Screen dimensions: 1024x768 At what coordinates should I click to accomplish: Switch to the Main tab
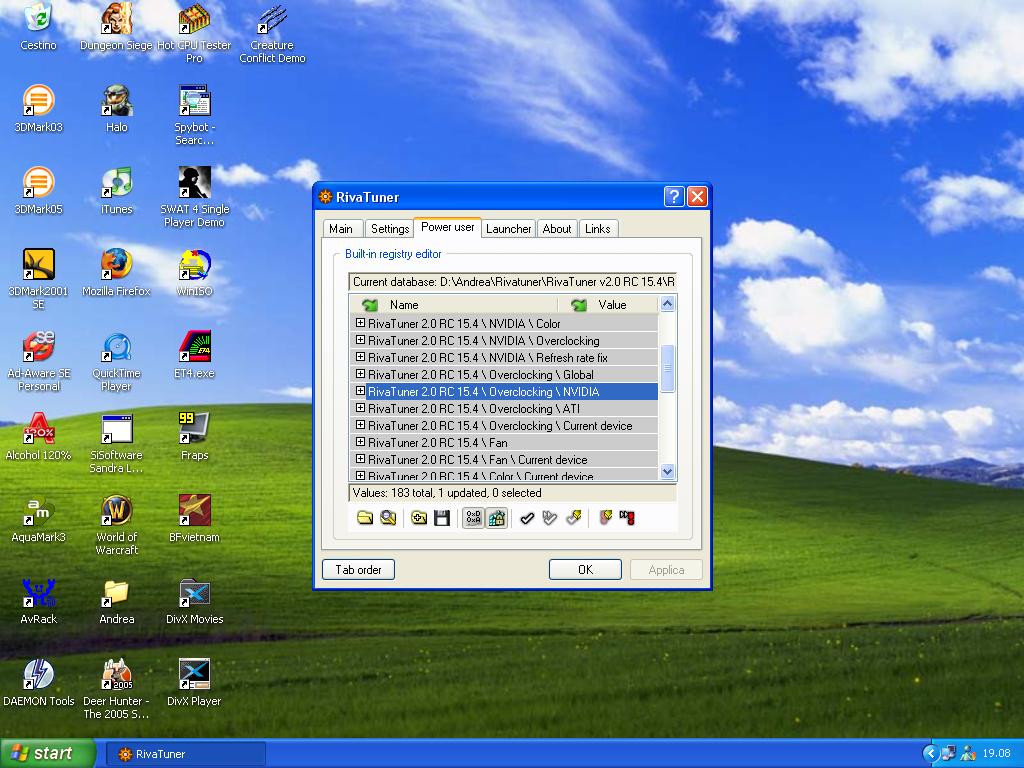click(341, 229)
